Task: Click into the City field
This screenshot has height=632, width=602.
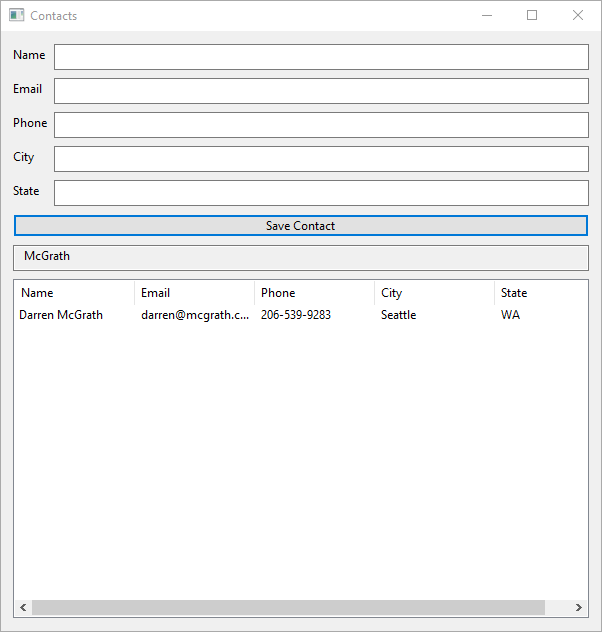Action: tap(321, 159)
